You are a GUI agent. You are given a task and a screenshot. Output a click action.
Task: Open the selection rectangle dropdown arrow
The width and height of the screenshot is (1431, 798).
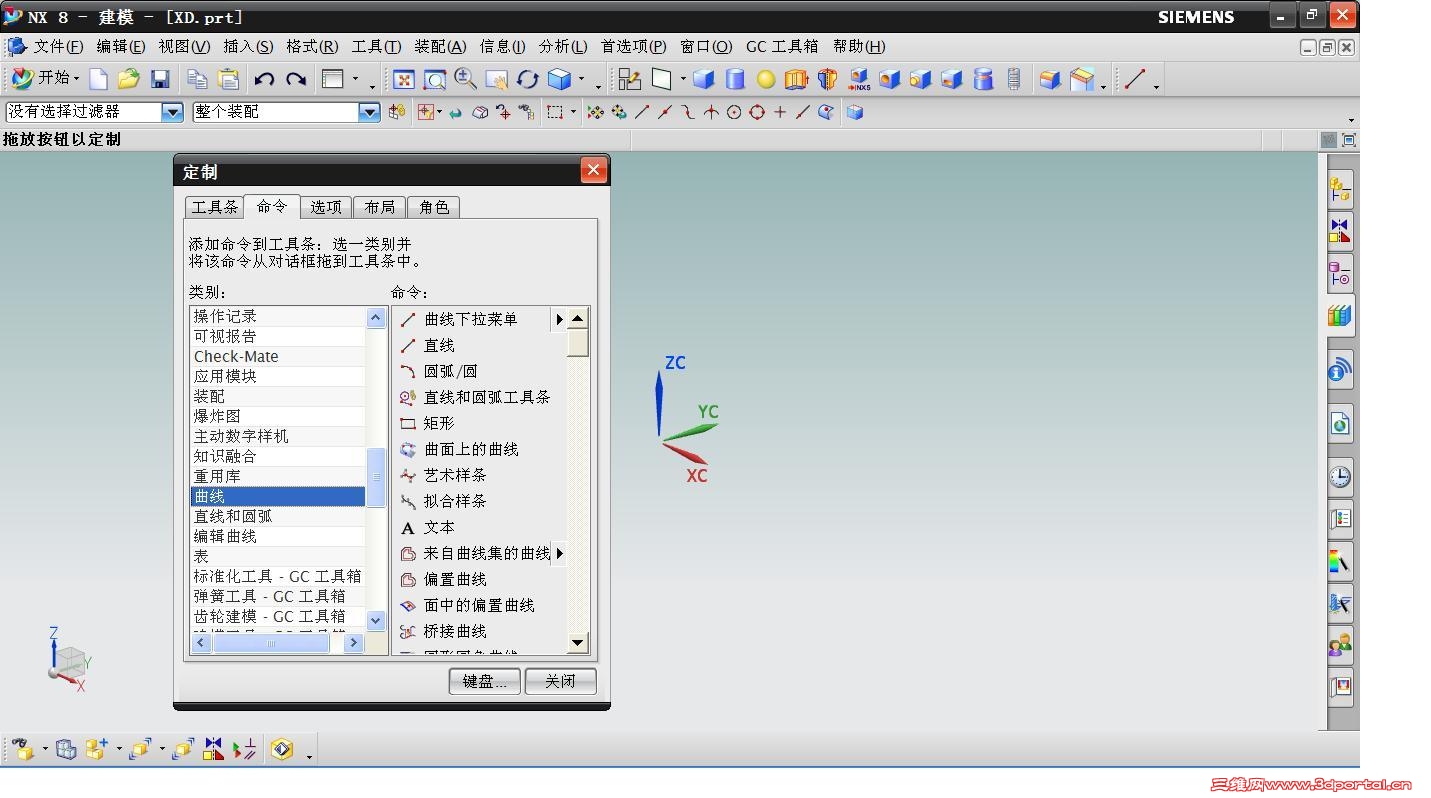(573, 112)
